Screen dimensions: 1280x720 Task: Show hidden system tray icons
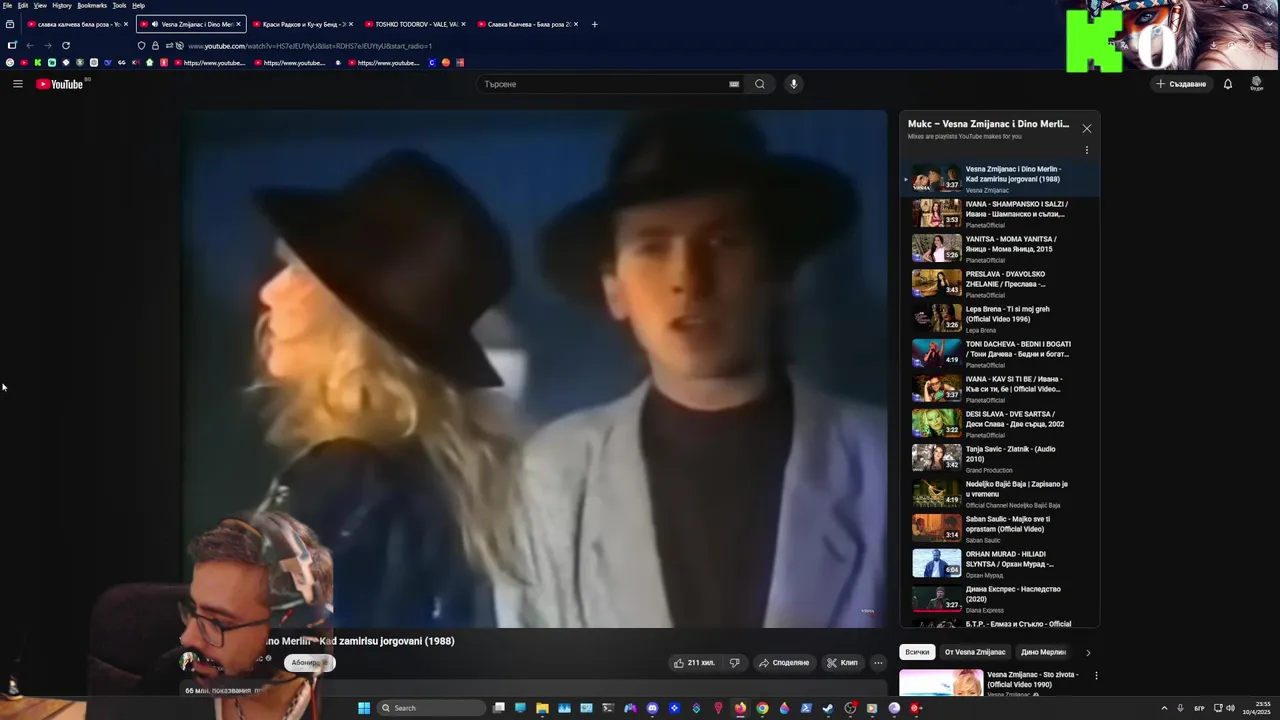(1164, 708)
